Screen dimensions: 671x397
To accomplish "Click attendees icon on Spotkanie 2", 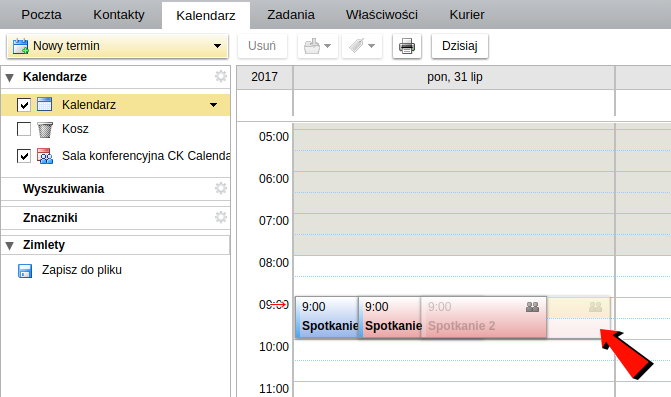I will coord(532,307).
